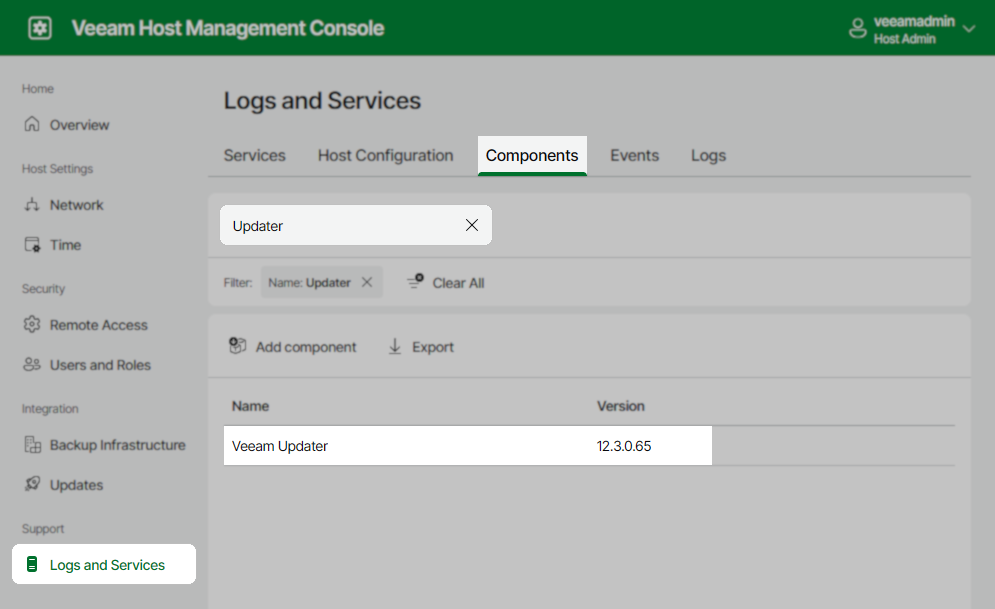Click the Time settings icon
Viewport: 995px width, 609px height.
tap(32, 244)
